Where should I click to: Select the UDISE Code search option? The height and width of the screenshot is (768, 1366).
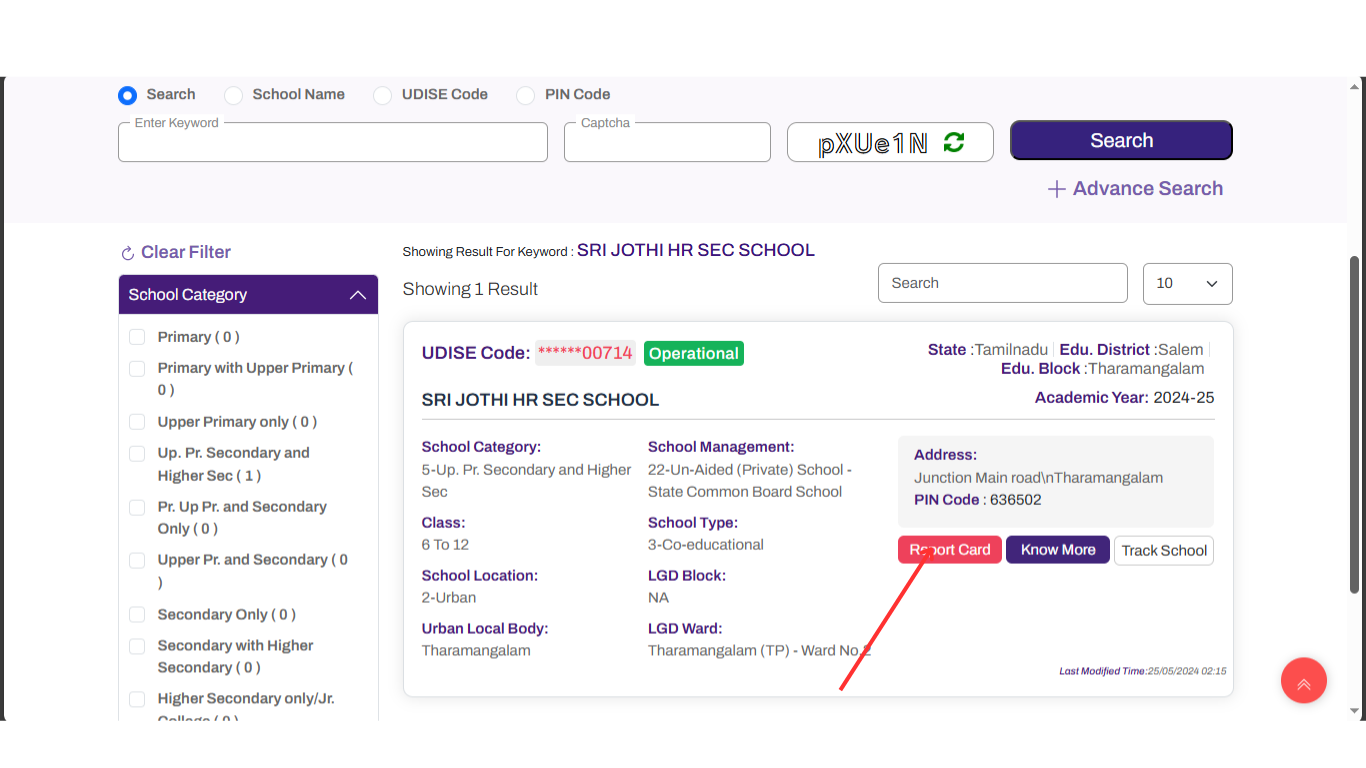[x=382, y=95]
